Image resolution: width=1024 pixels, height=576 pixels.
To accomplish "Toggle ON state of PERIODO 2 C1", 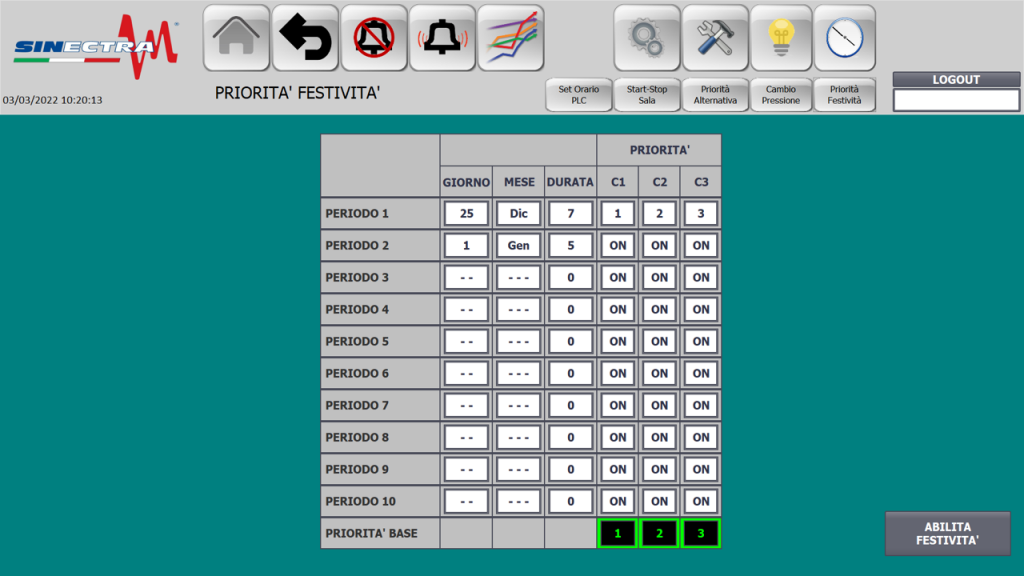I will click(x=618, y=246).
